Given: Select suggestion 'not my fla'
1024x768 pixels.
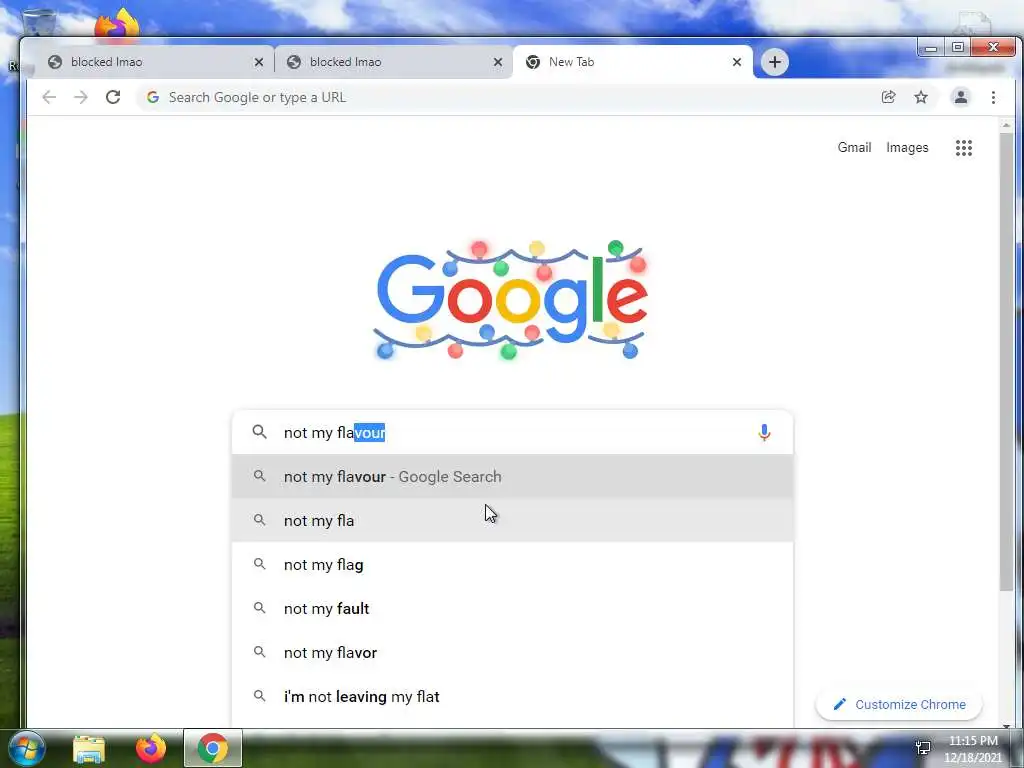Looking at the screenshot, I should (x=513, y=520).
